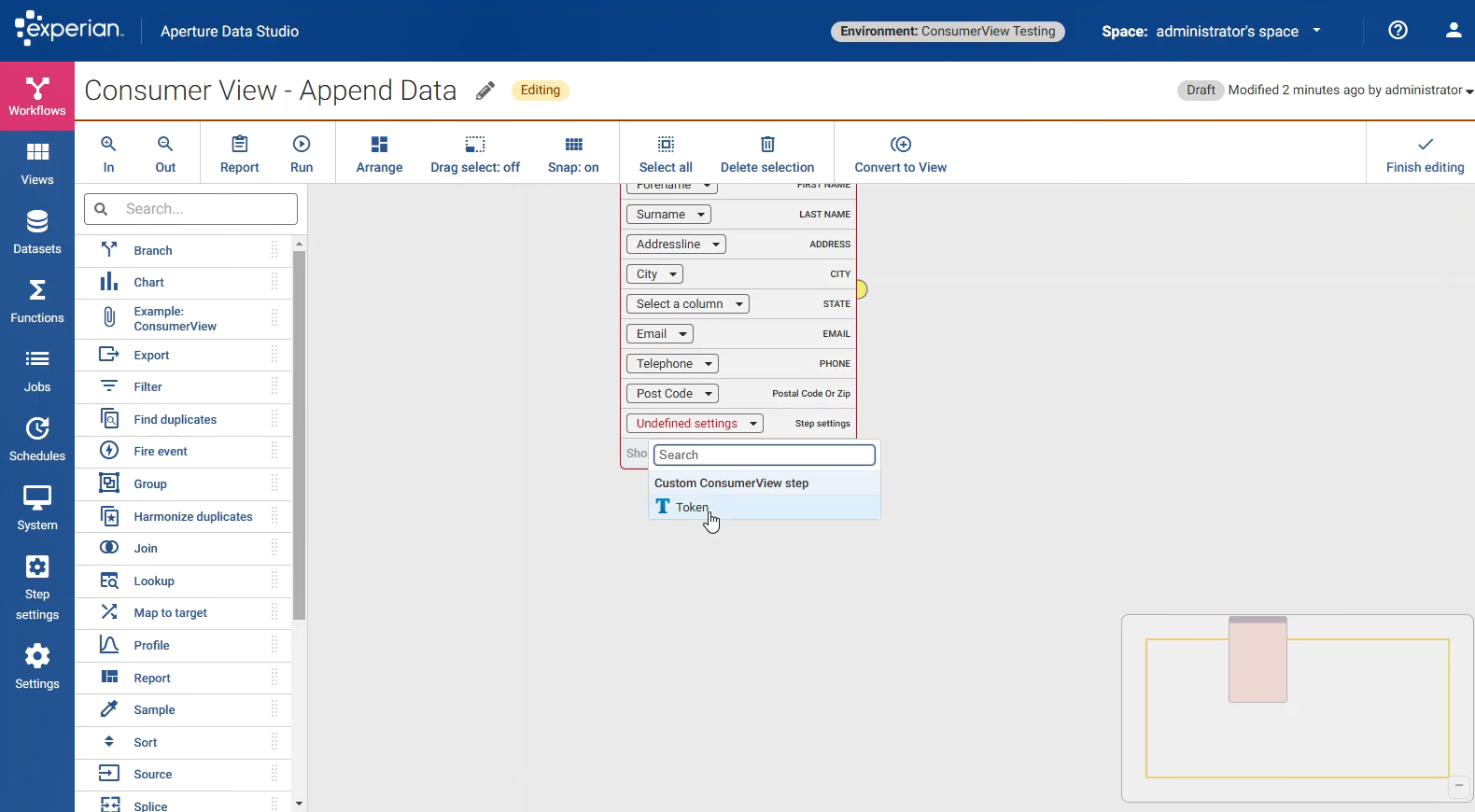This screenshot has height=812, width=1475.
Task: Select the Source step
Action: [183, 774]
